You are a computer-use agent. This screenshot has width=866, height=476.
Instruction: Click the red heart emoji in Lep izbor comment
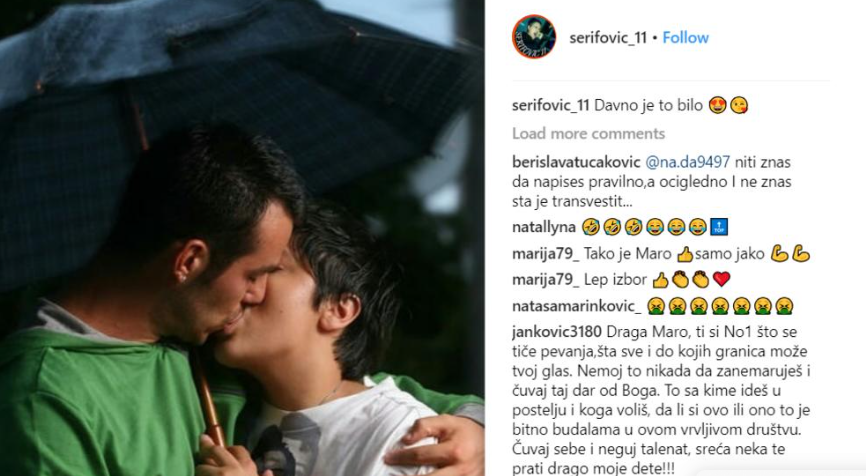tap(721, 279)
